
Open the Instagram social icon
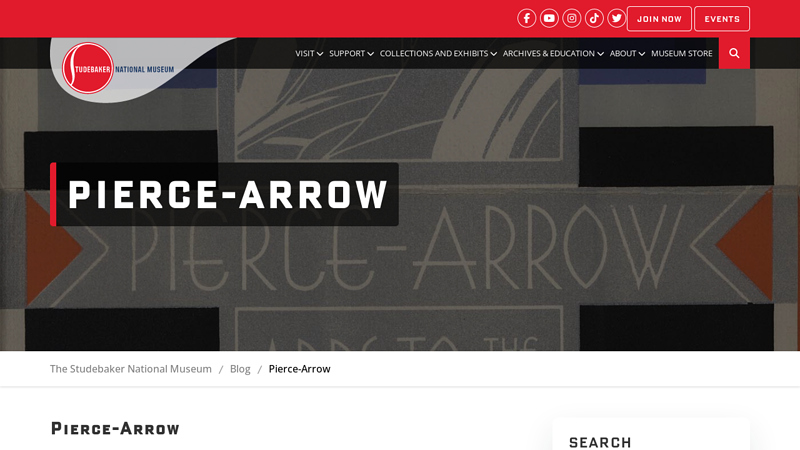[571, 18]
